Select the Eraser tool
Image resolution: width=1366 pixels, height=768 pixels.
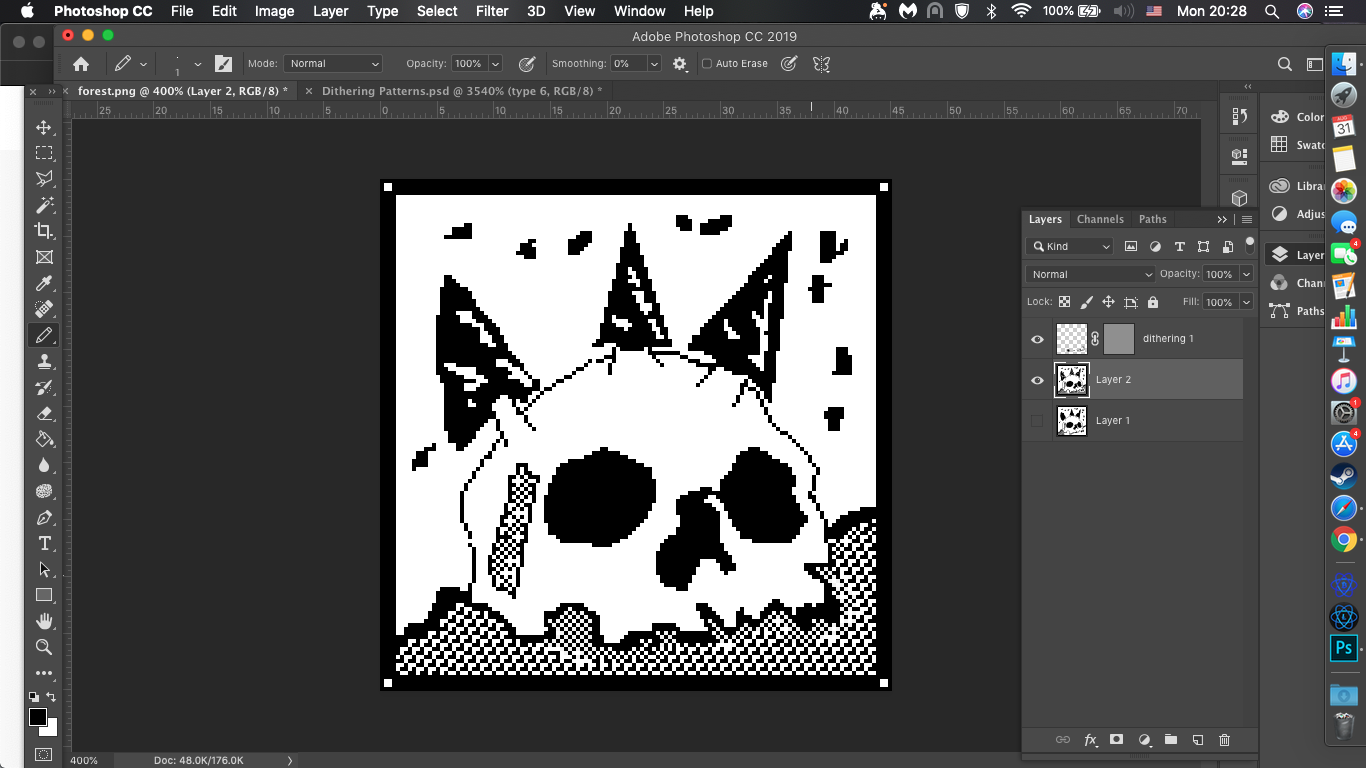[x=44, y=413]
